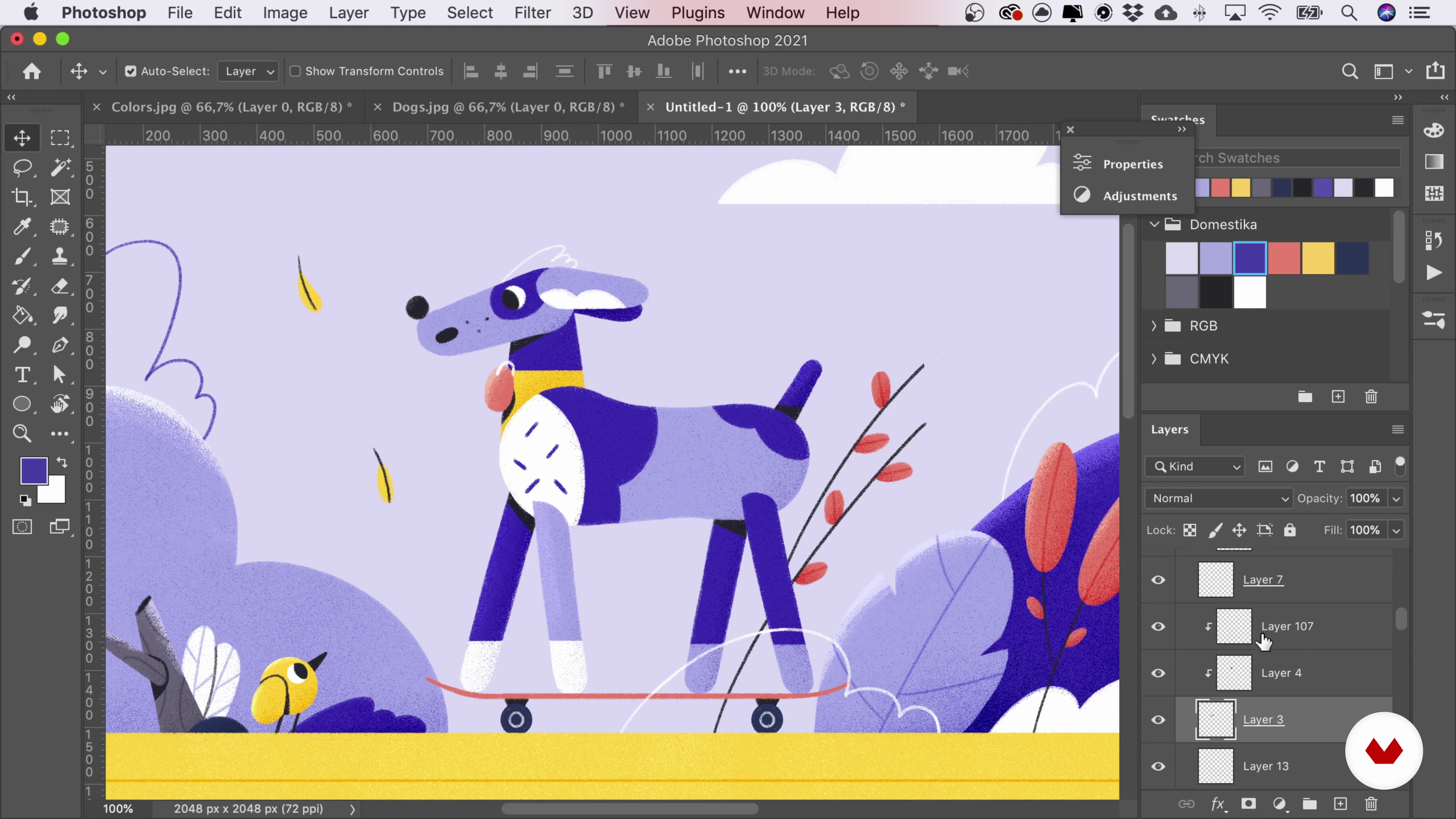Select the Eyedropper tool
Image resolution: width=1456 pixels, height=819 pixels.
tap(22, 227)
